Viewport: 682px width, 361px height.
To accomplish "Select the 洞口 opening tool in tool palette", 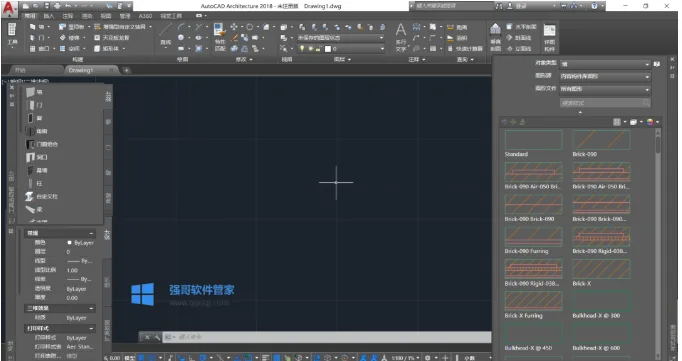I will tap(36, 157).
